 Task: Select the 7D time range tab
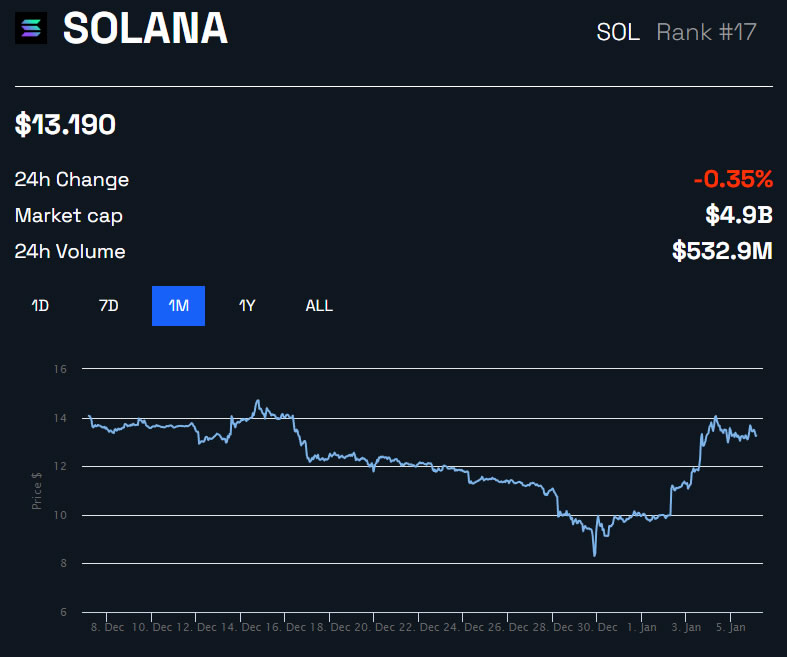click(x=109, y=306)
